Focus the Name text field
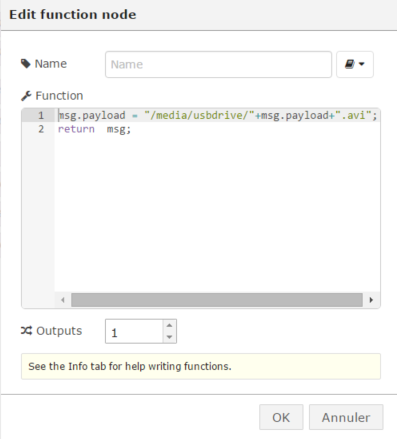The width and height of the screenshot is (397, 439). pos(218,64)
